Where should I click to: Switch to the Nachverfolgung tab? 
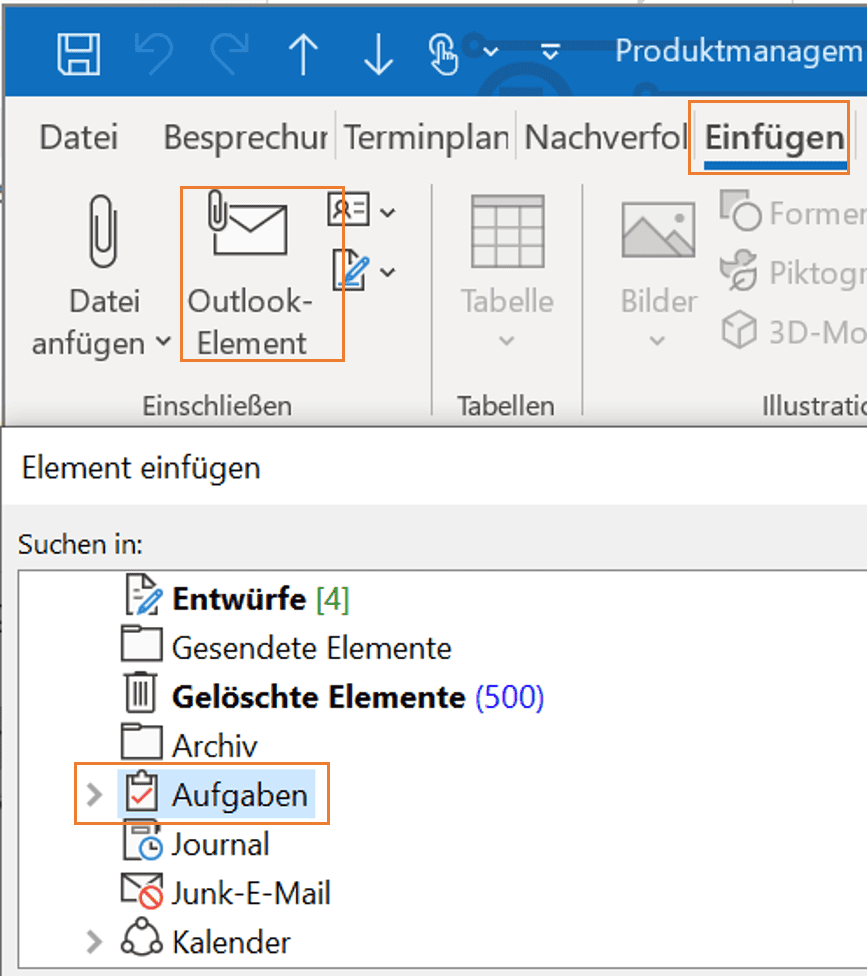click(x=606, y=137)
